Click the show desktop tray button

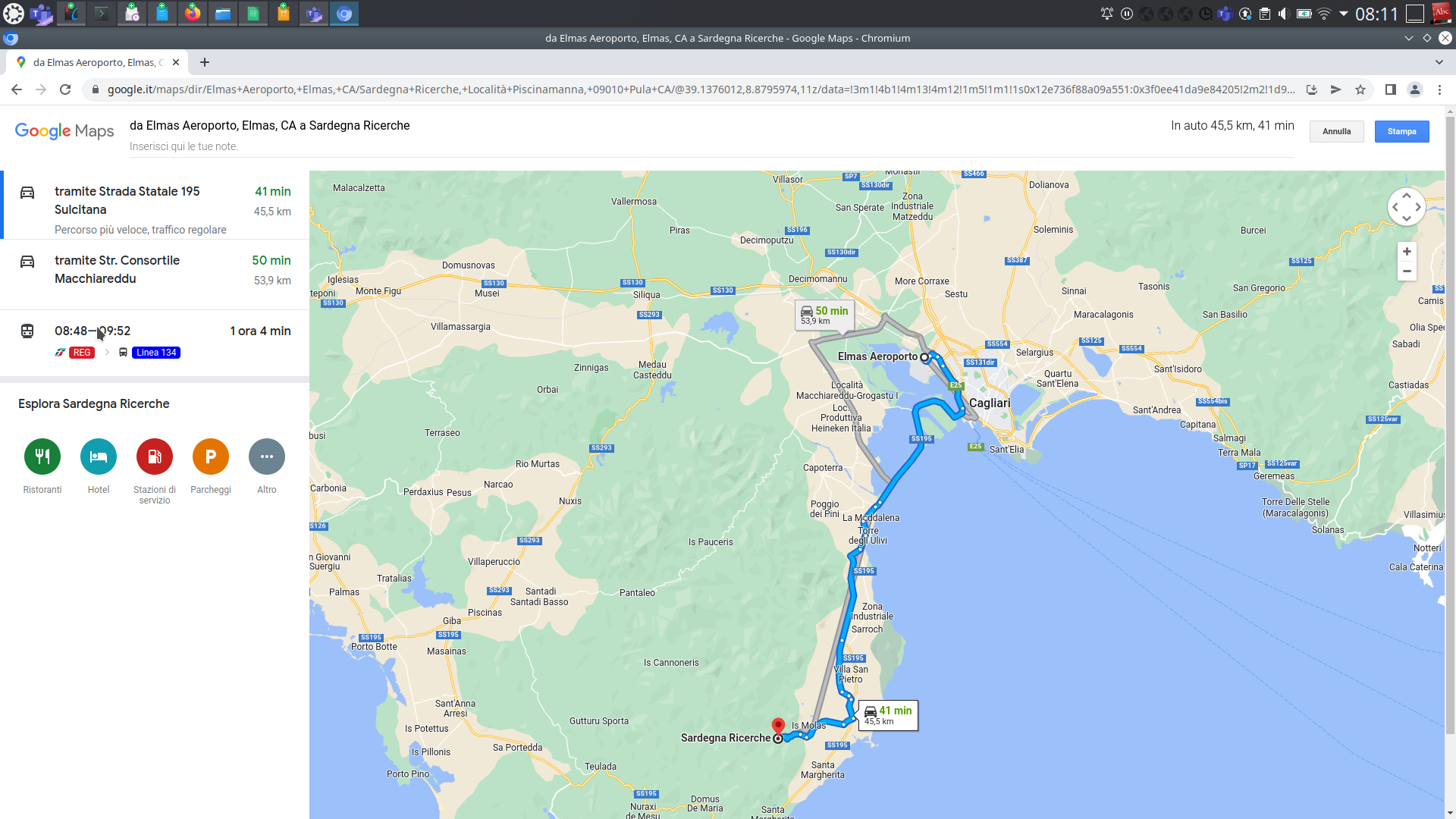point(1415,14)
